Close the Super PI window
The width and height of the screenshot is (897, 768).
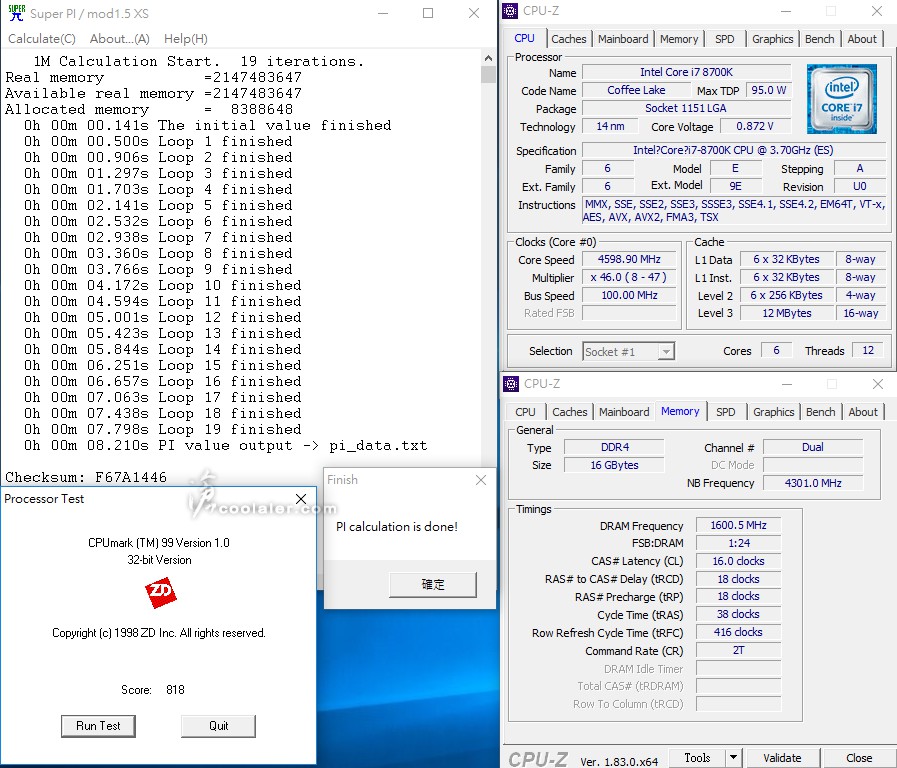click(474, 13)
